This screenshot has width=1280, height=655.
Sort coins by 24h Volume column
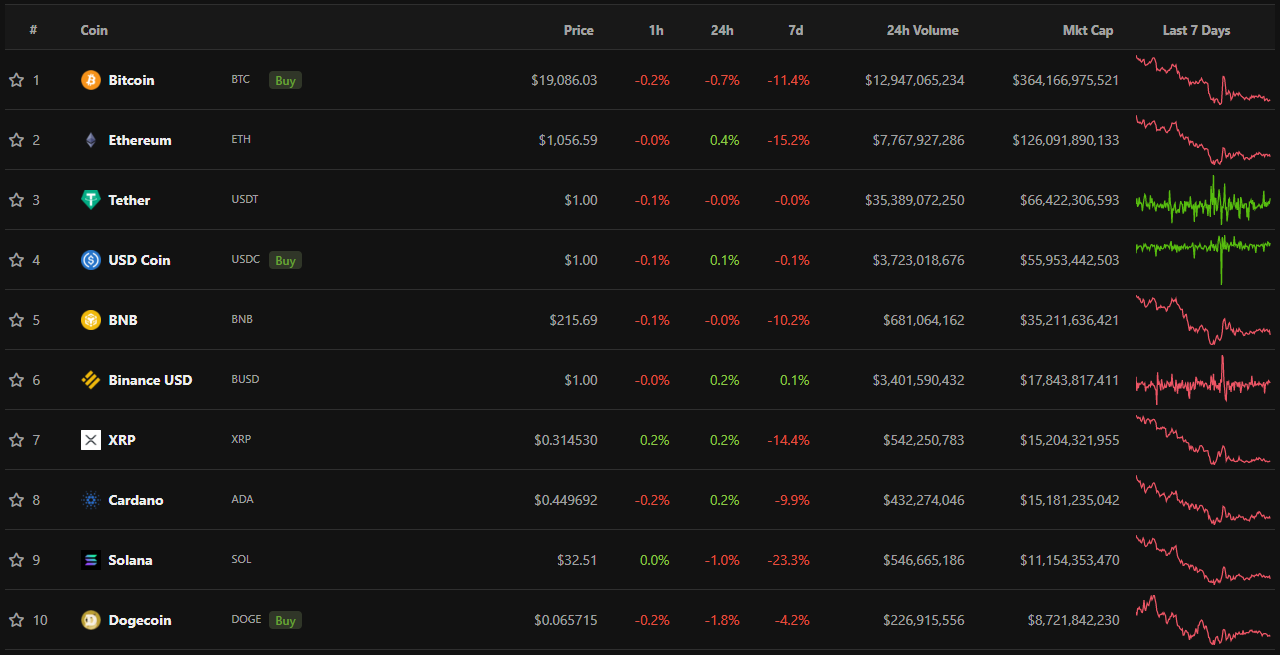922,30
